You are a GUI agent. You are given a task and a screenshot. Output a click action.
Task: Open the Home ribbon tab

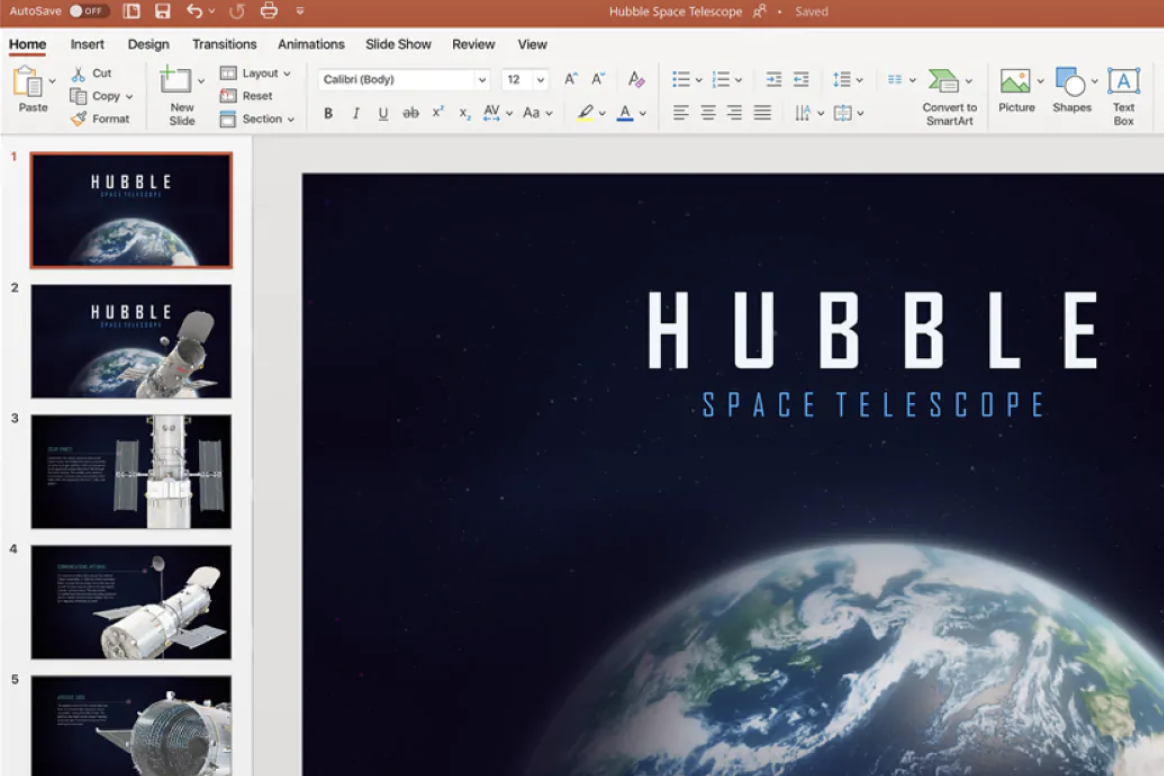pos(27,45)
